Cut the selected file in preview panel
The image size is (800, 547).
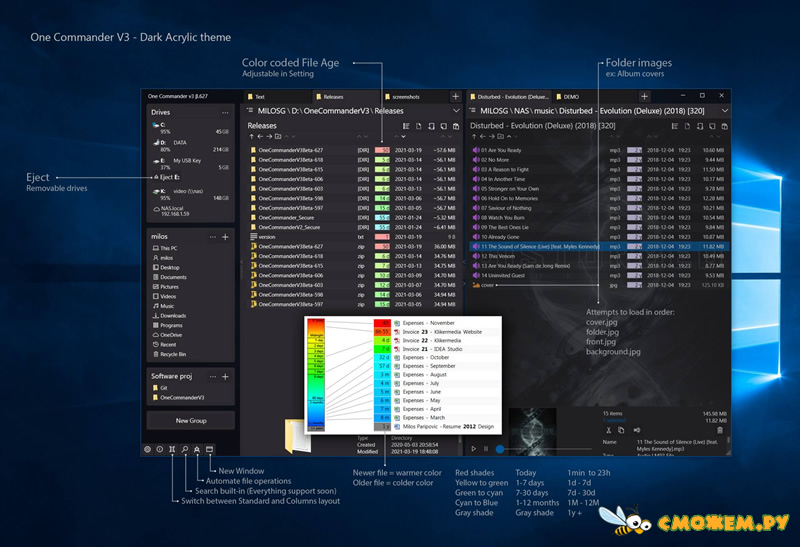(608, 430)
